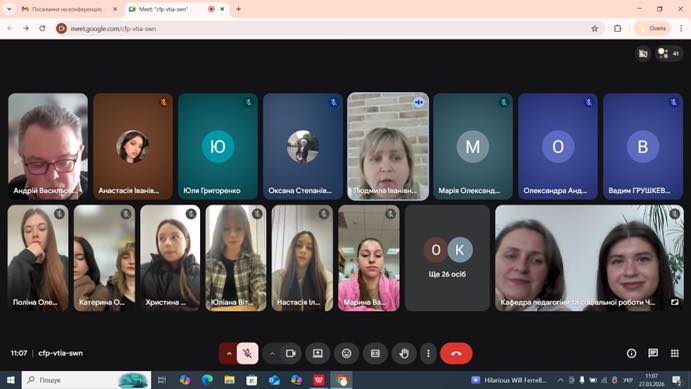Select Оксана Степанів... participant tile
691x389 pixels.
[x=303, y=146]
